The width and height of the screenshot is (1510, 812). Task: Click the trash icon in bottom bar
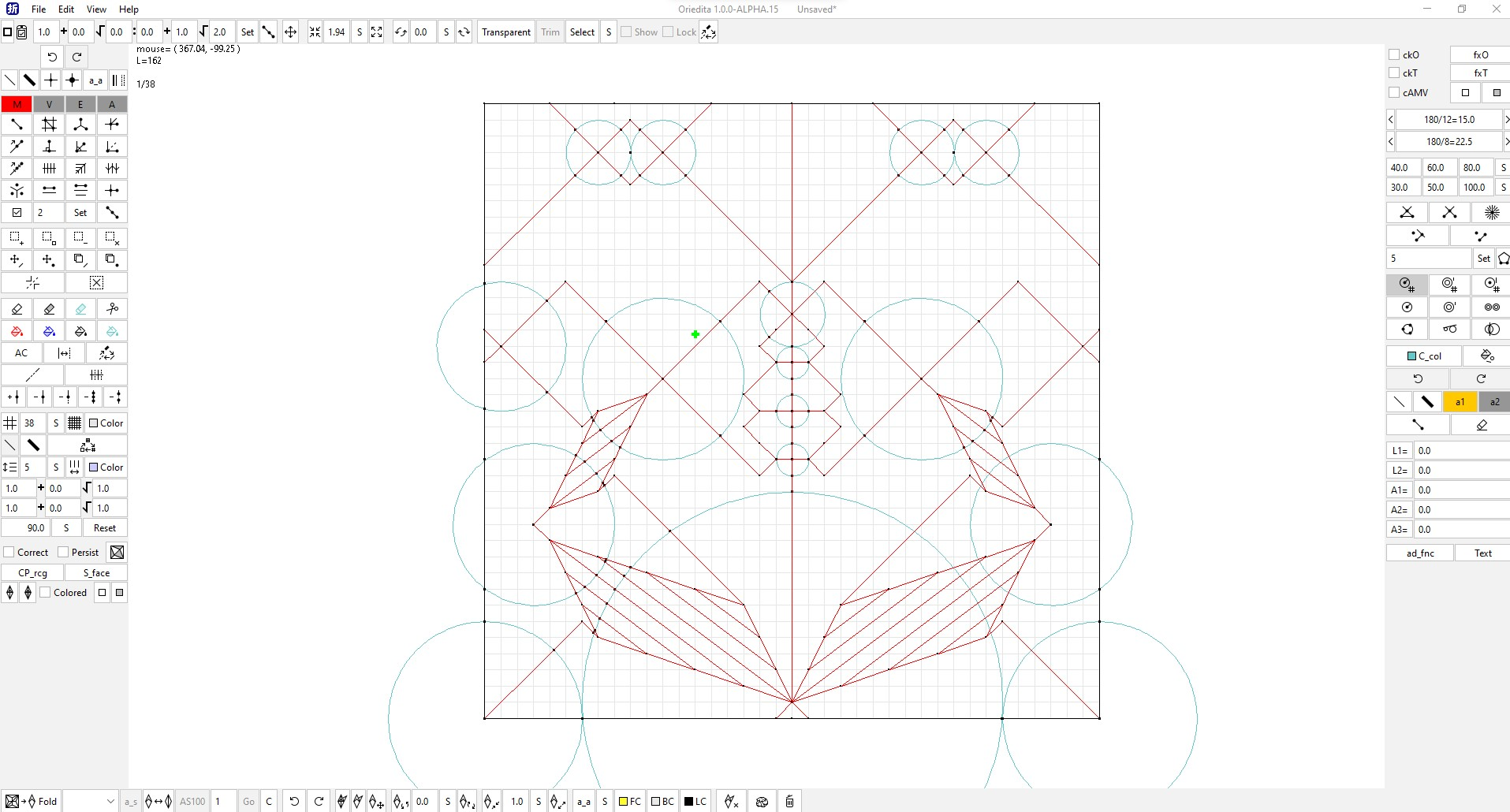[789, 802]
